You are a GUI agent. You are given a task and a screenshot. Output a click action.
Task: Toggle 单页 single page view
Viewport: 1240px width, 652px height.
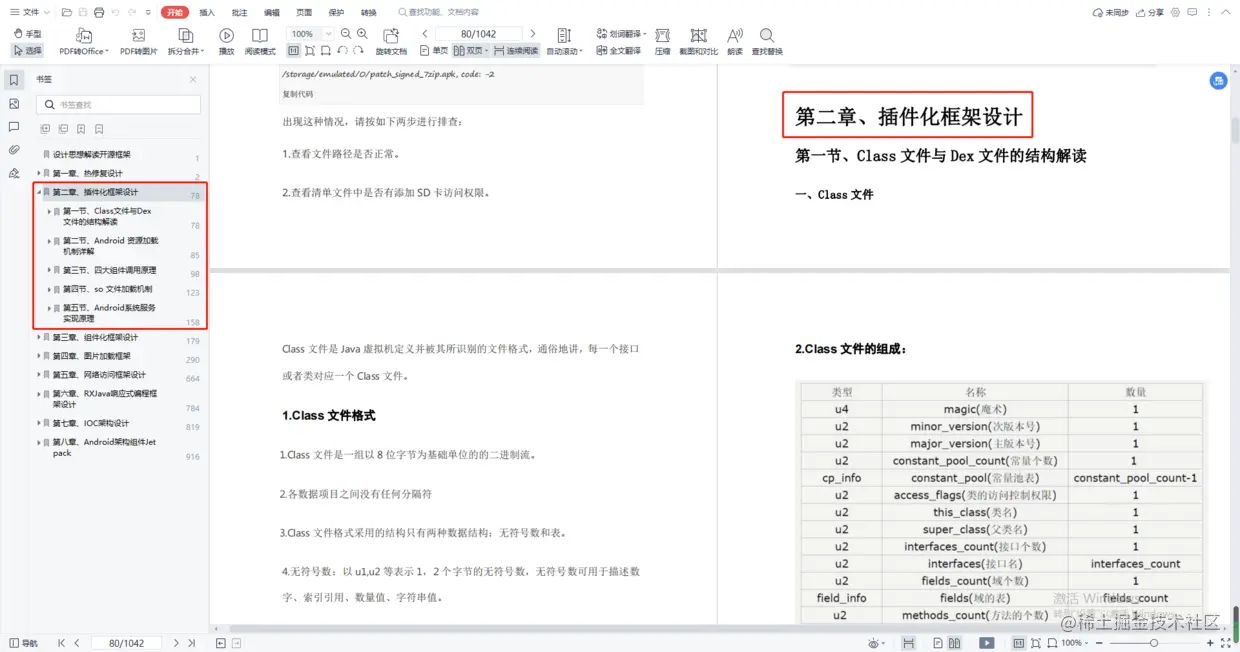[x=434, y=50]
